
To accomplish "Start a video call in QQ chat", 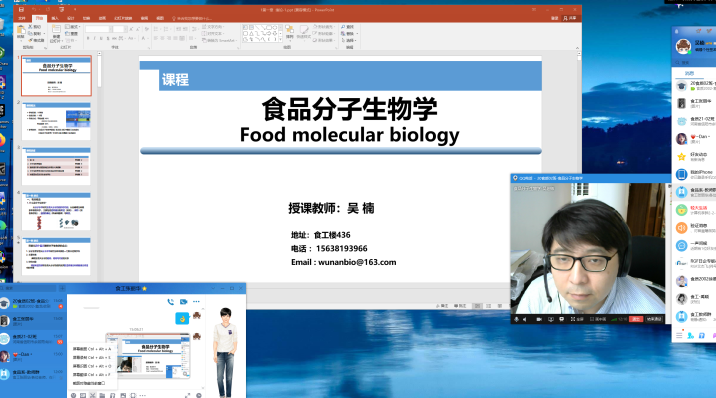I will click(184, 302).
